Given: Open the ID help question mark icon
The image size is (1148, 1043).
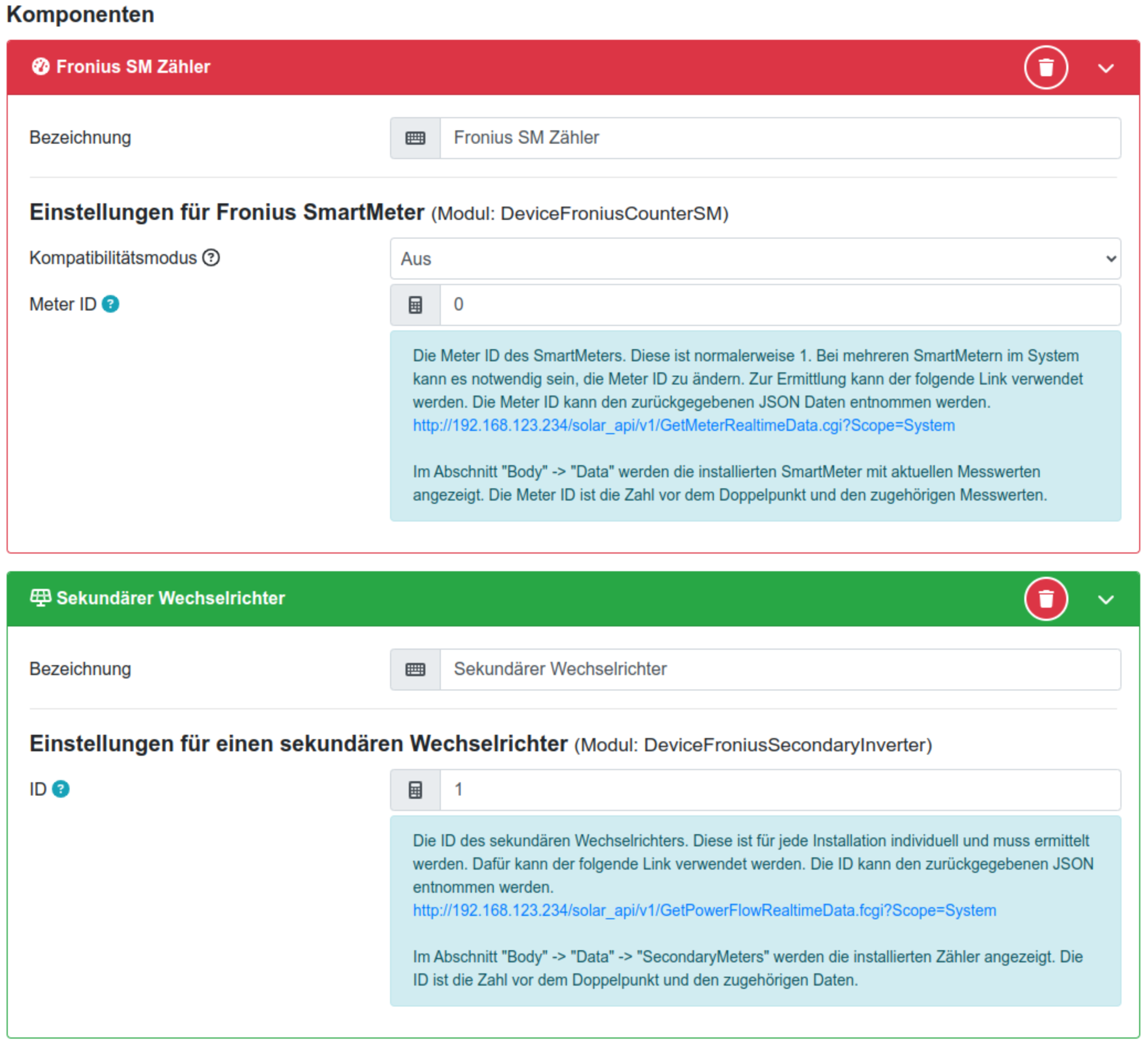Looking at the screenshot, I should (x=61, y=789).
